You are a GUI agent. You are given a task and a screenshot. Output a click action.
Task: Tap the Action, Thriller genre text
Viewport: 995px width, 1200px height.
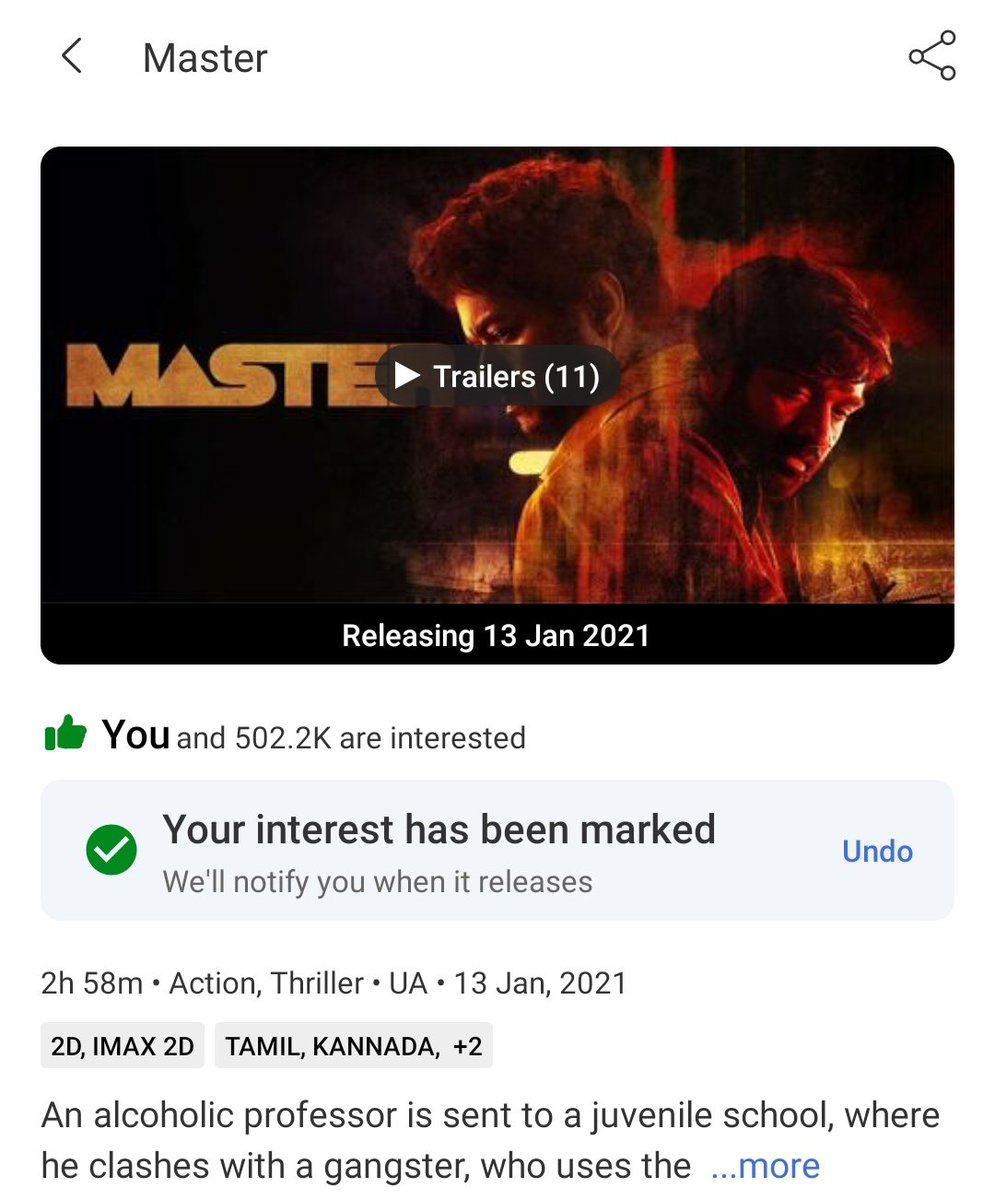(266, 983)
